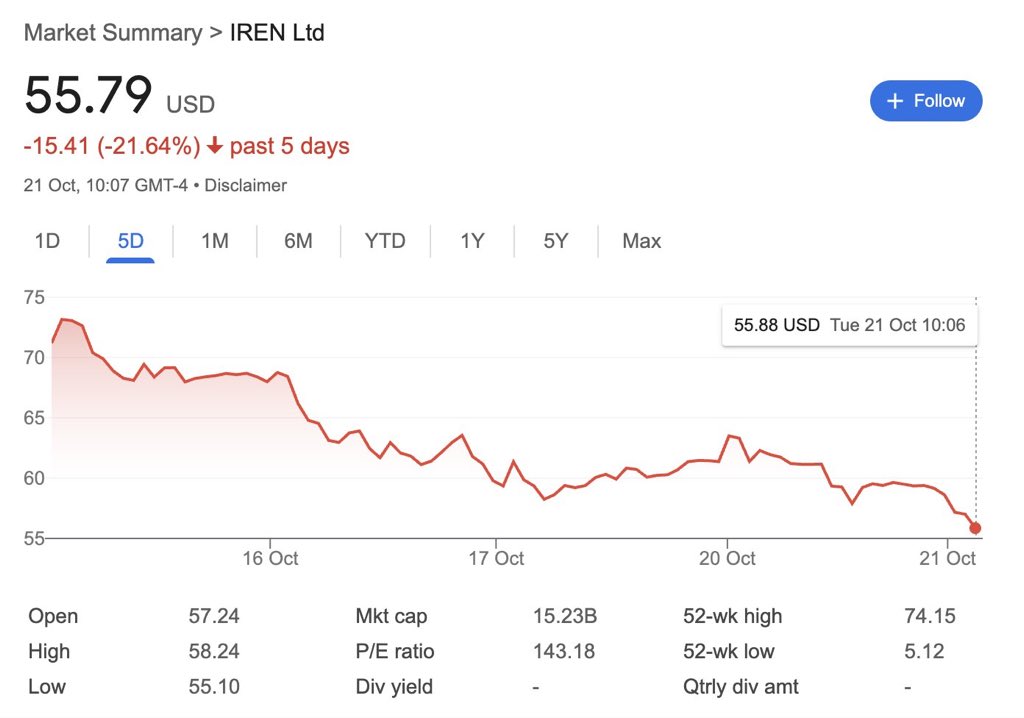Select the Follow plus icon

[896, 100]
